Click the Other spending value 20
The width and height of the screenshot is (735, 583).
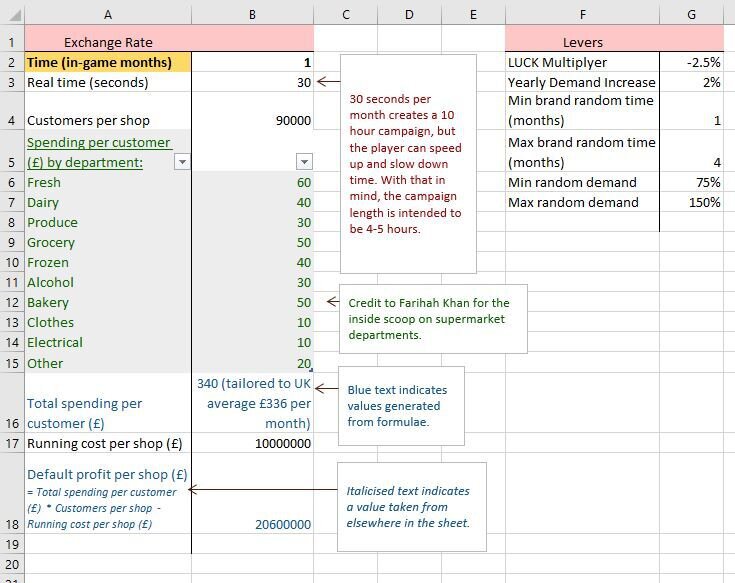(x=253, y=363)
